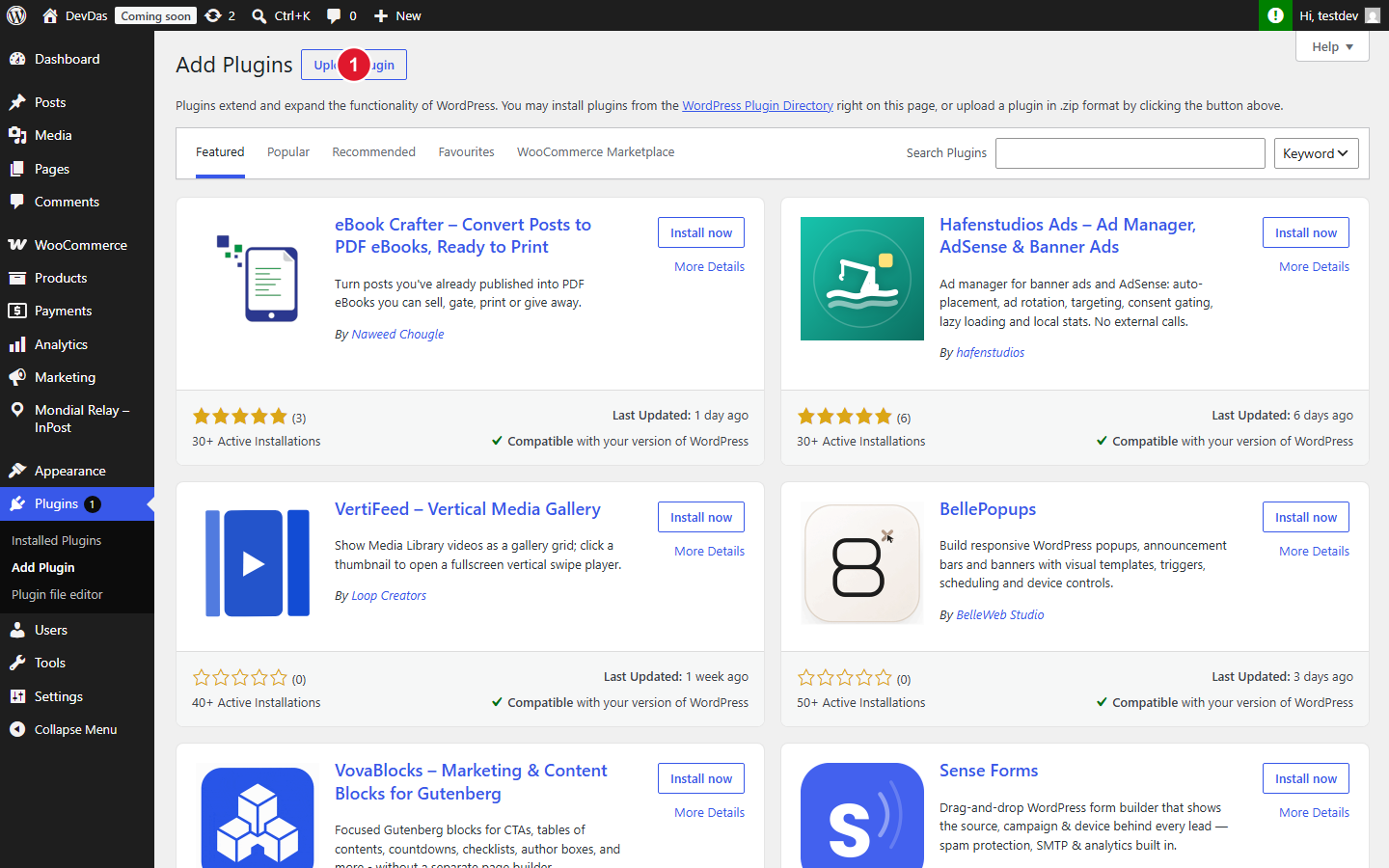Open author link hafenstudios
The width and height of the screenshot is (1389, 868).
click(x=990, y=353)
